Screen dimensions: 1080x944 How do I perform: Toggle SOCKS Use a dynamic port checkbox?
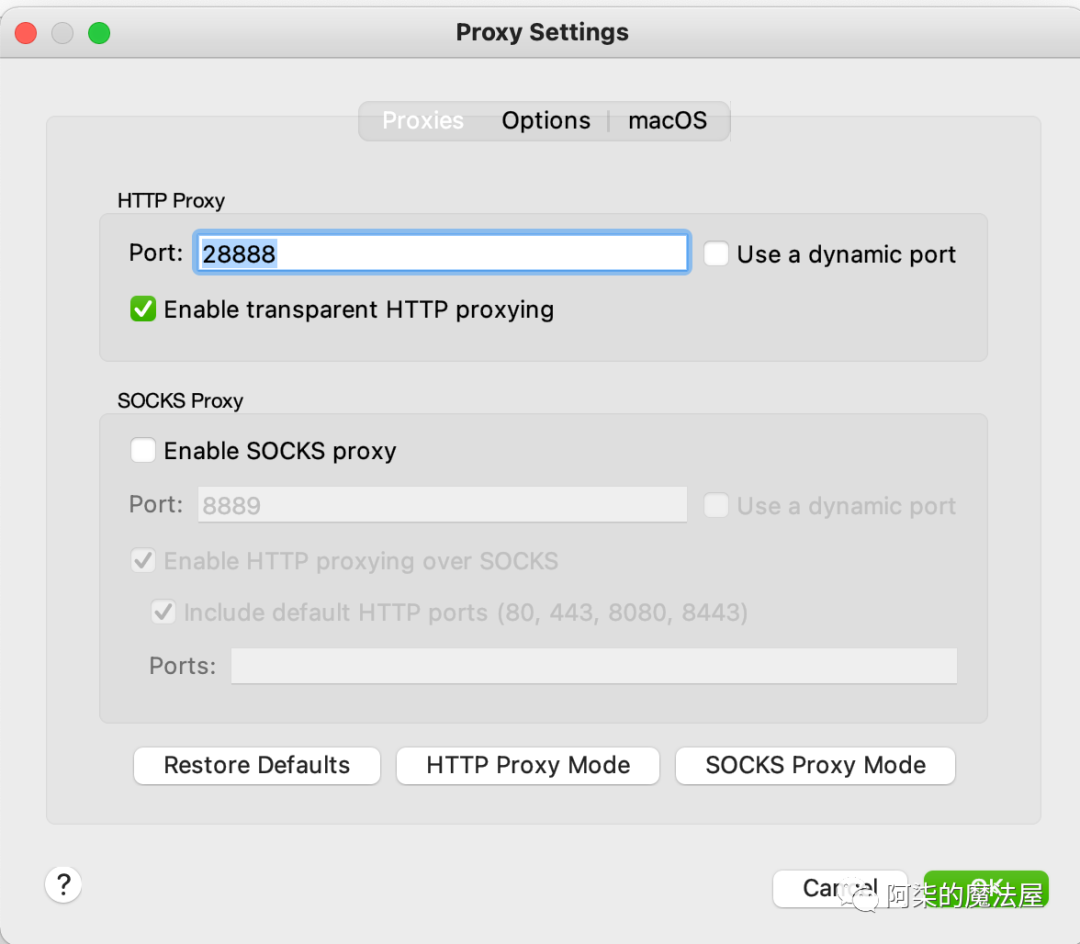click(x=716, y=506)
